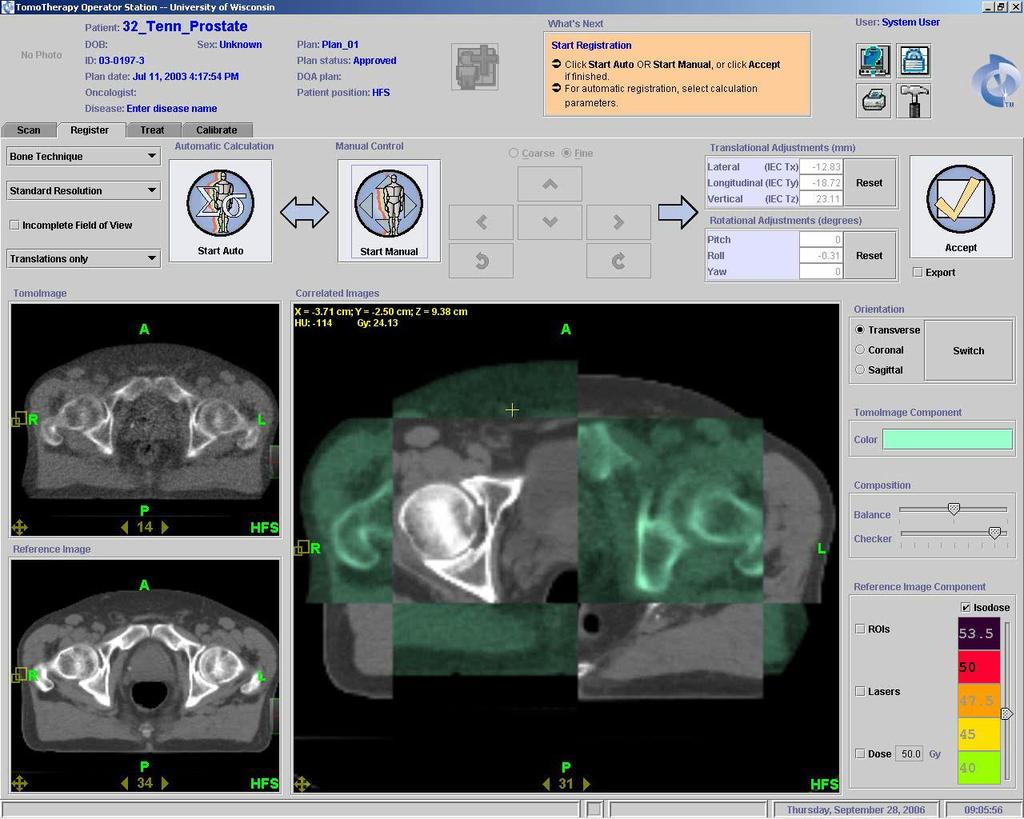The height and width of the screenshot is (819, 1024).
Task: Switch to the Calibrate tab
Action: [217, 130]
